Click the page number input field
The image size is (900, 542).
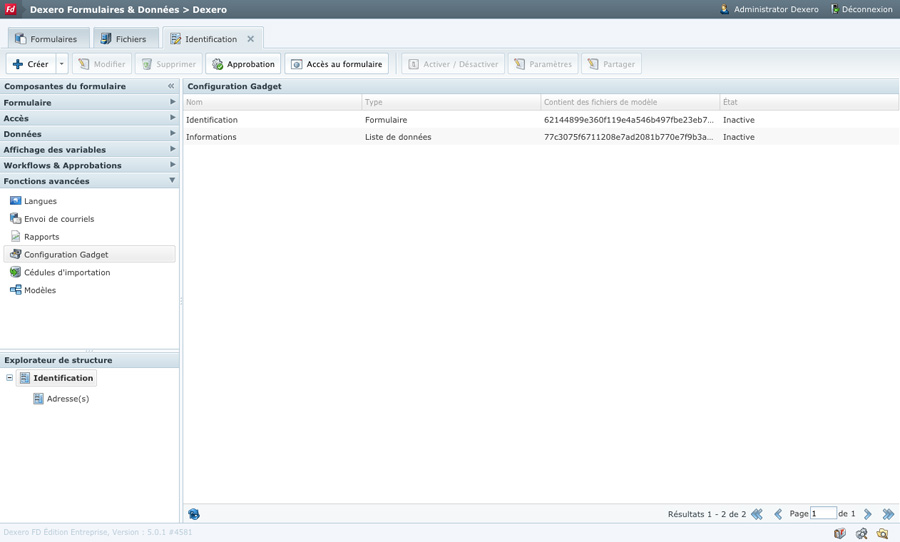823,514
